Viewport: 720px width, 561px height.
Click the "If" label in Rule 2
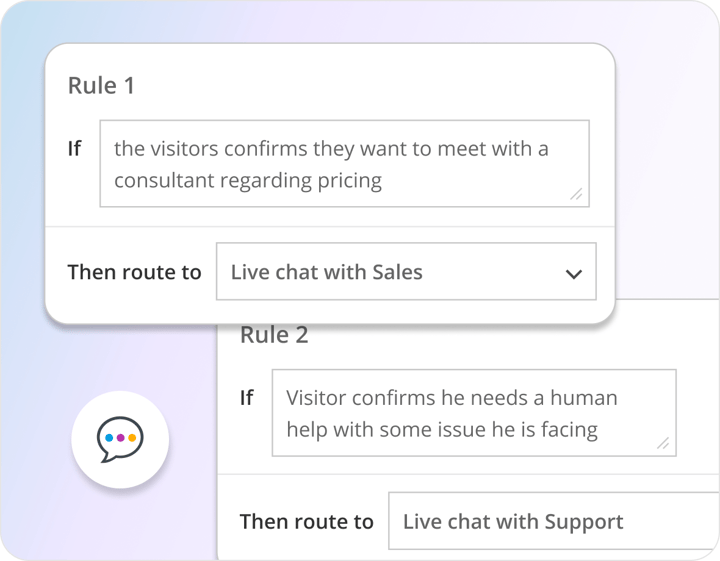246,397
